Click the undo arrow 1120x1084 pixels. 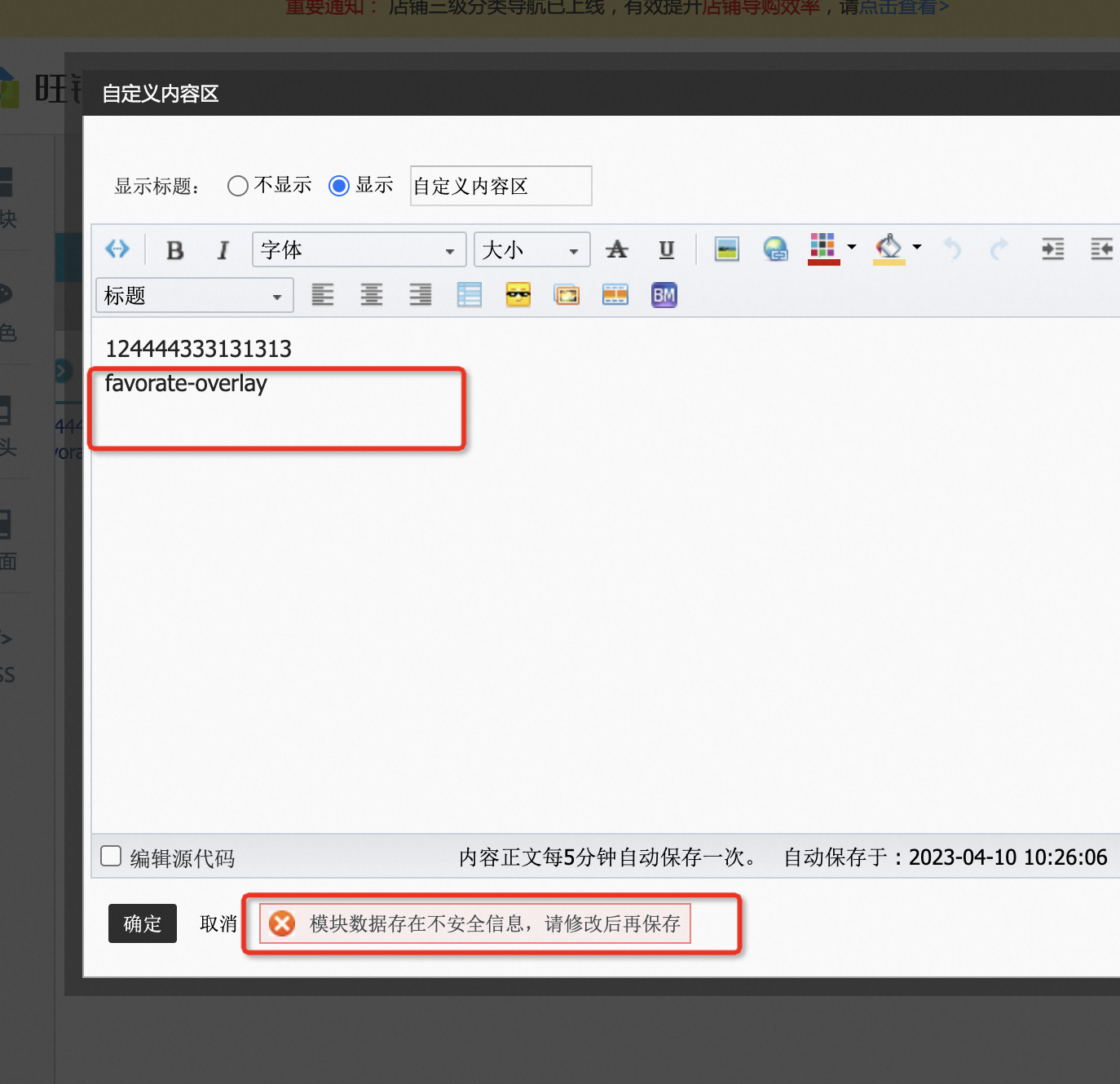tap(952, 249)
